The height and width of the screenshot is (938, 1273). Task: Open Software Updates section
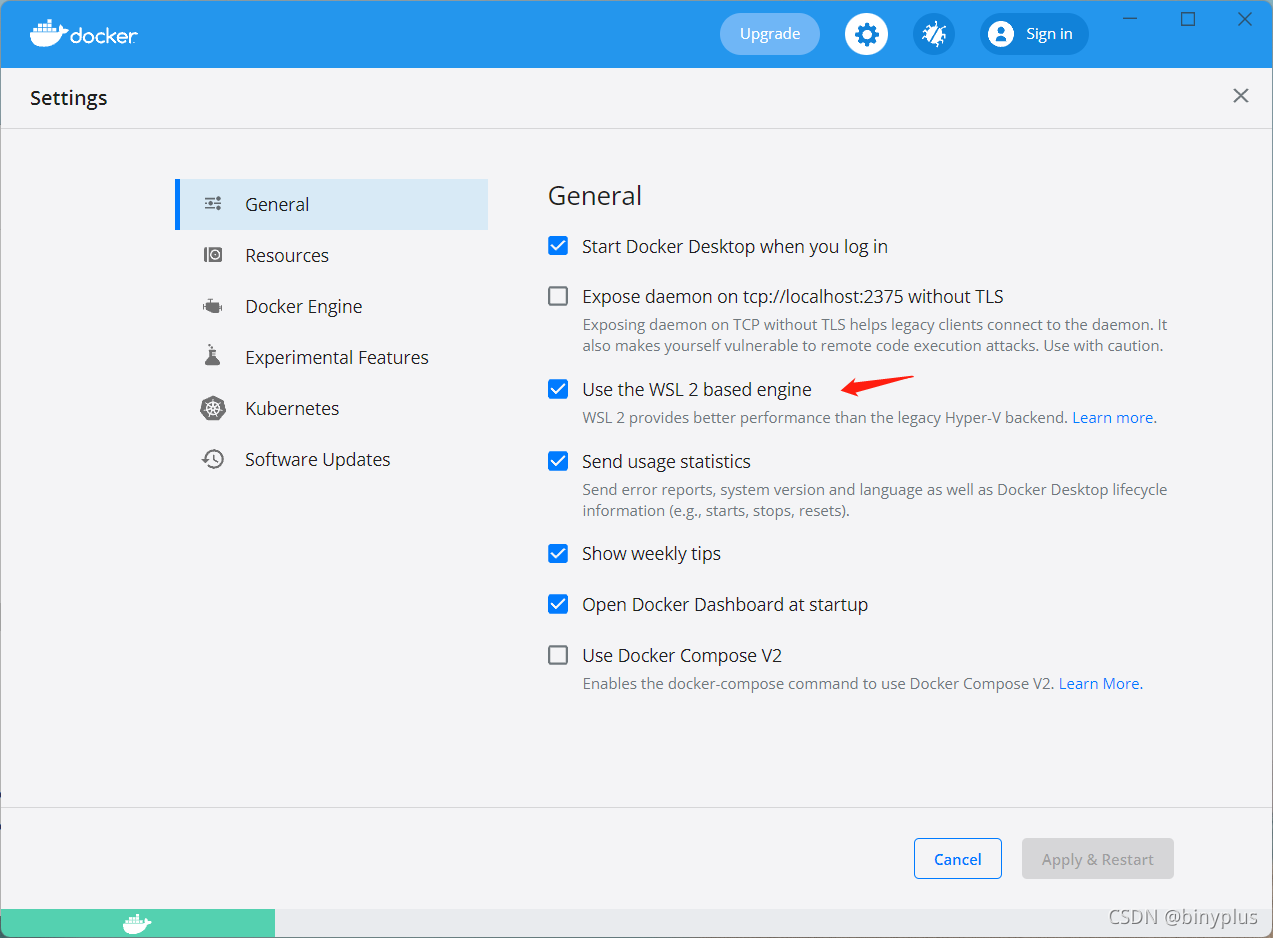tap(331, 459)
